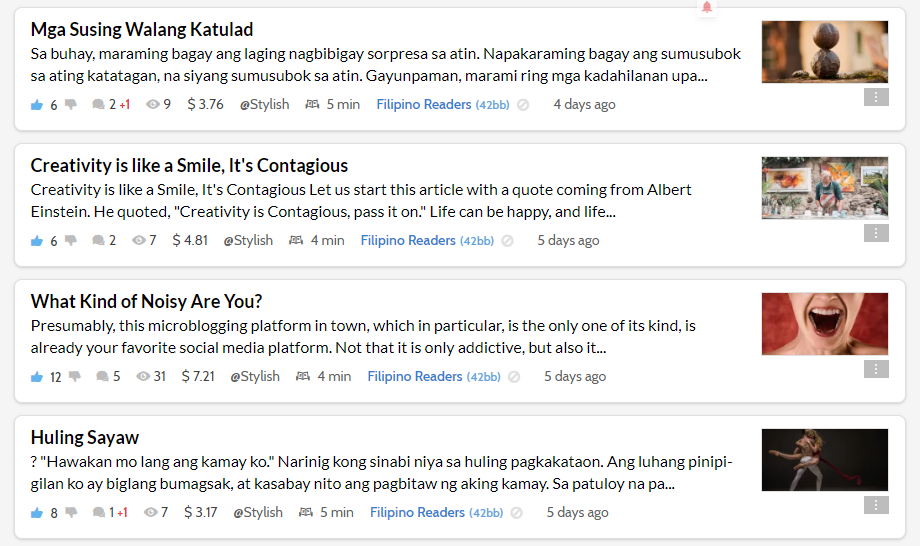The image size is (920, 546).
Task: Open three-dot options for Creativity article
Action: point(876,233)
